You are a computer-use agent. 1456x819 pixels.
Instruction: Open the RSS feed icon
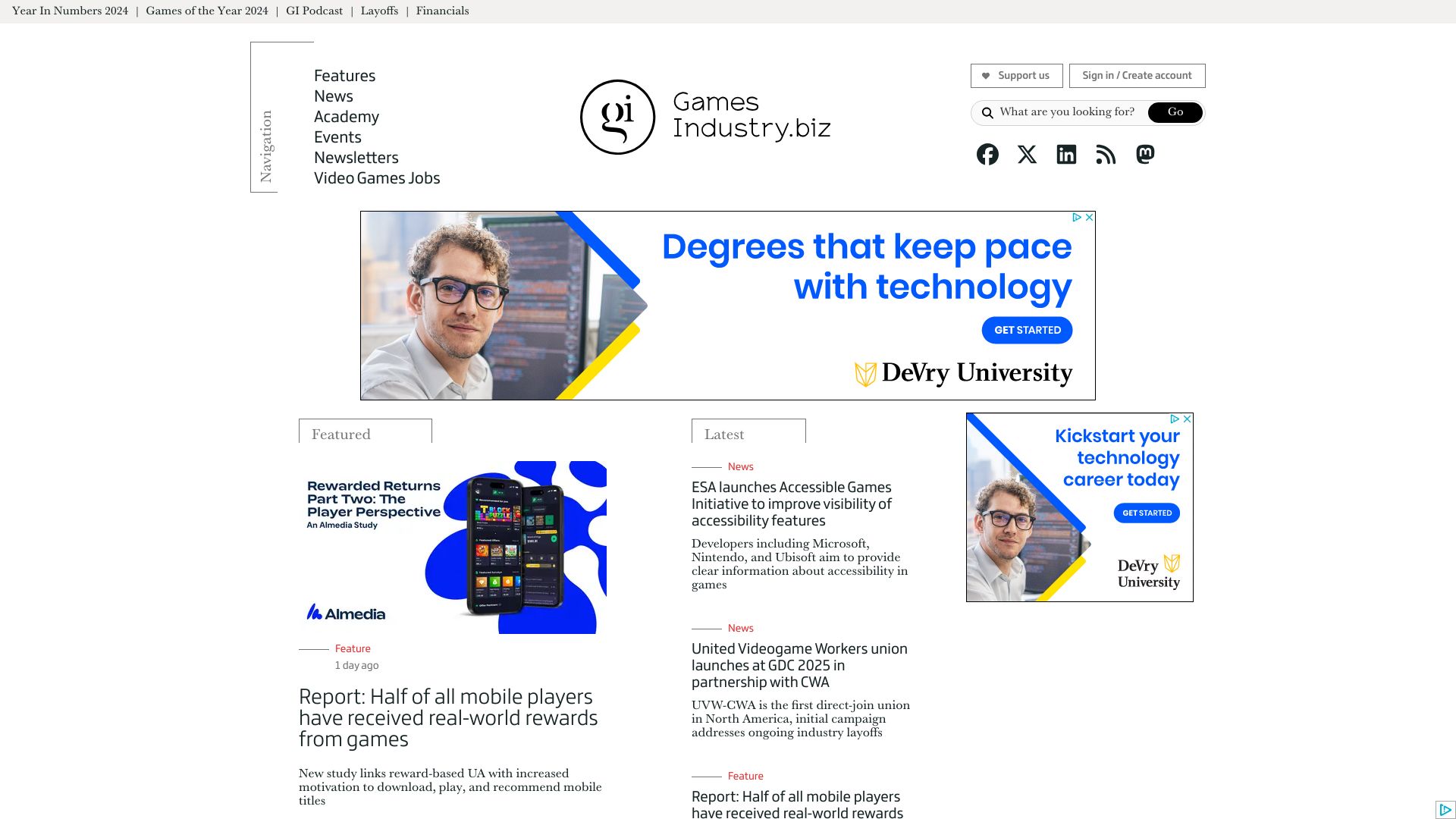click(x=1106, y=155)
